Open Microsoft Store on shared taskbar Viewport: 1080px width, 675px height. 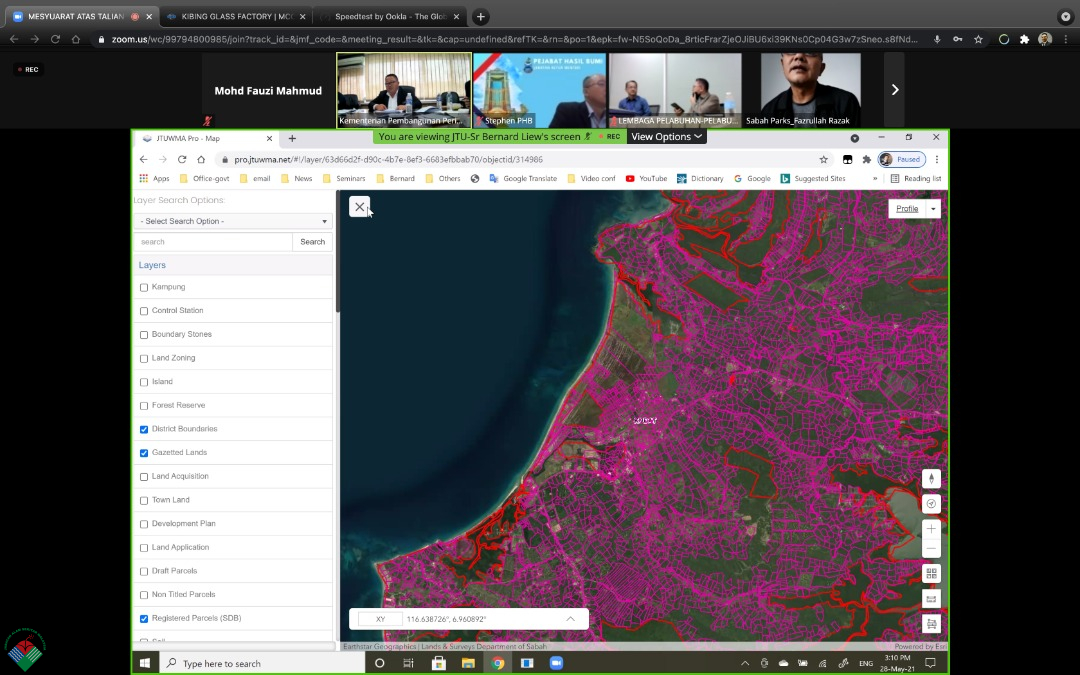(438, 663)
